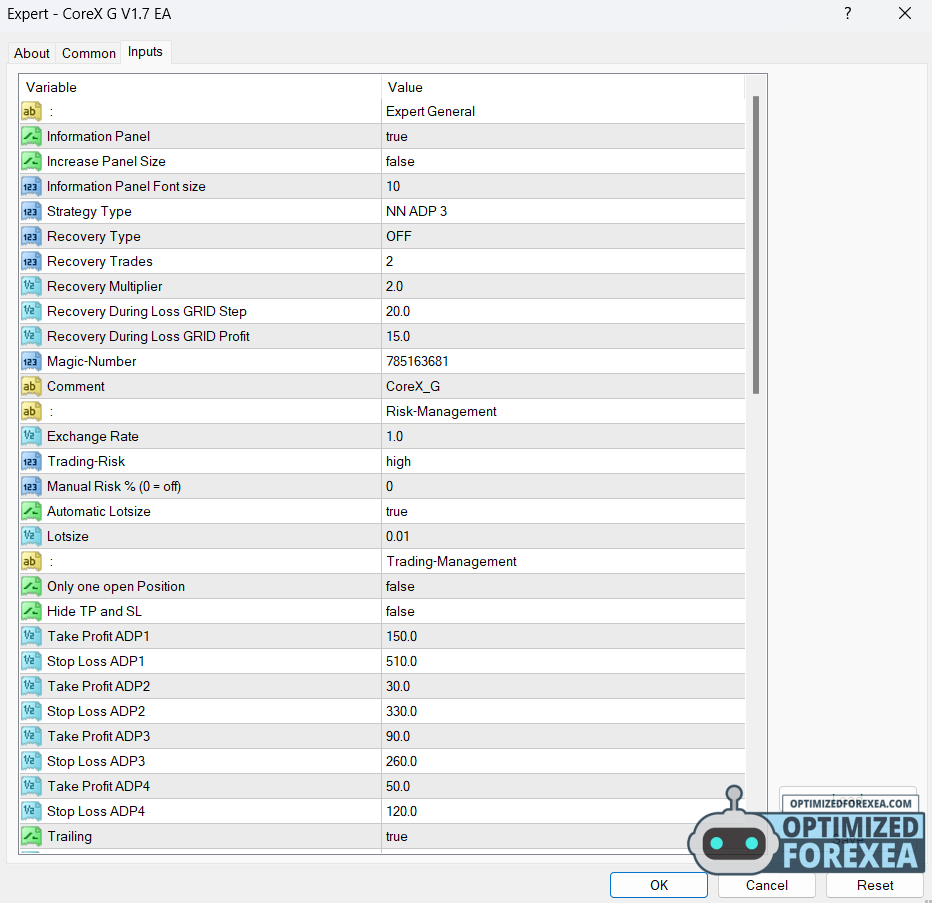The image size is (932, 903).
Task: Click the Variable column header
Action: [200, 87]
